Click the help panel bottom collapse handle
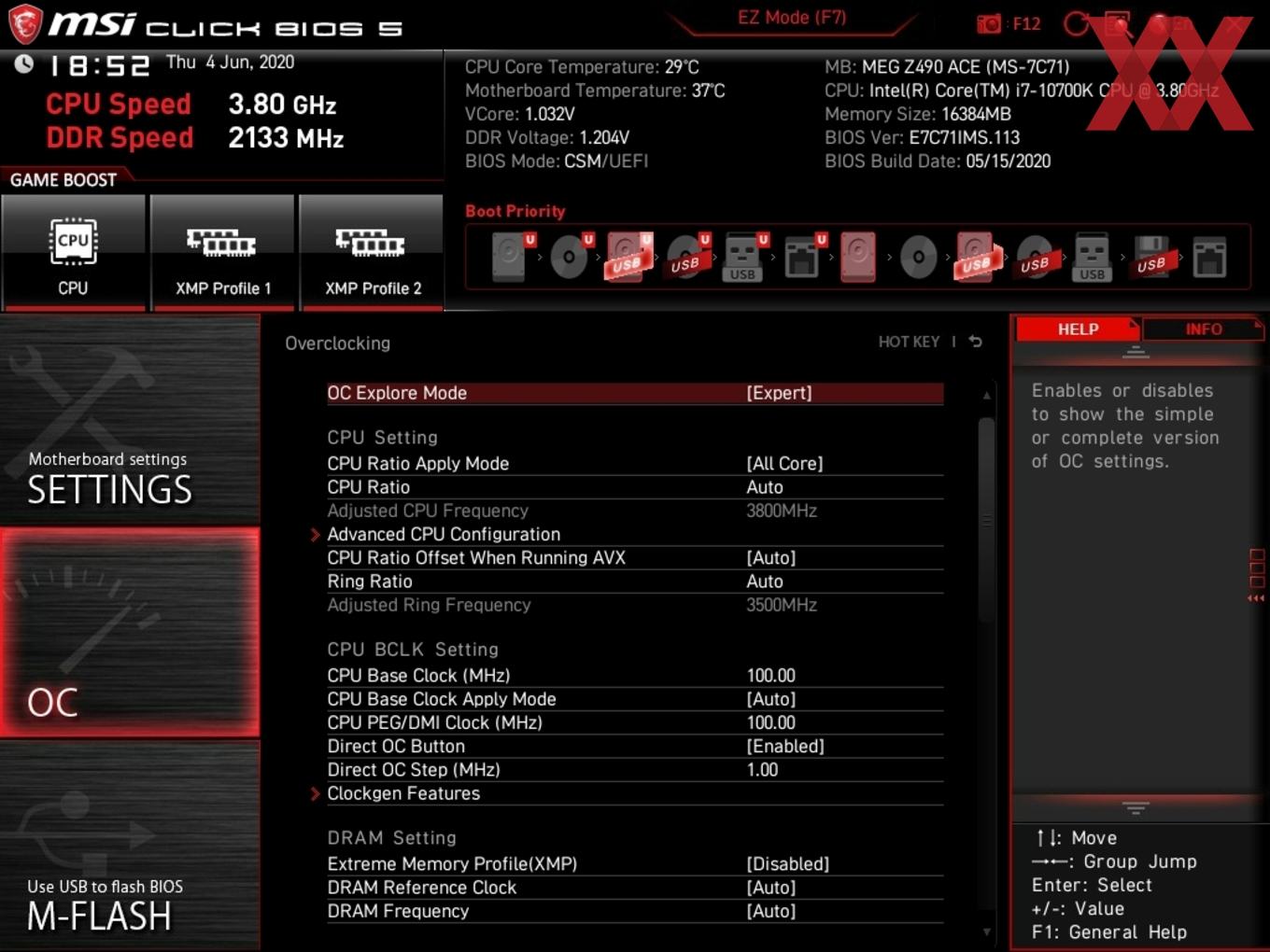 pyautogui.click(x=1136, y=807)
